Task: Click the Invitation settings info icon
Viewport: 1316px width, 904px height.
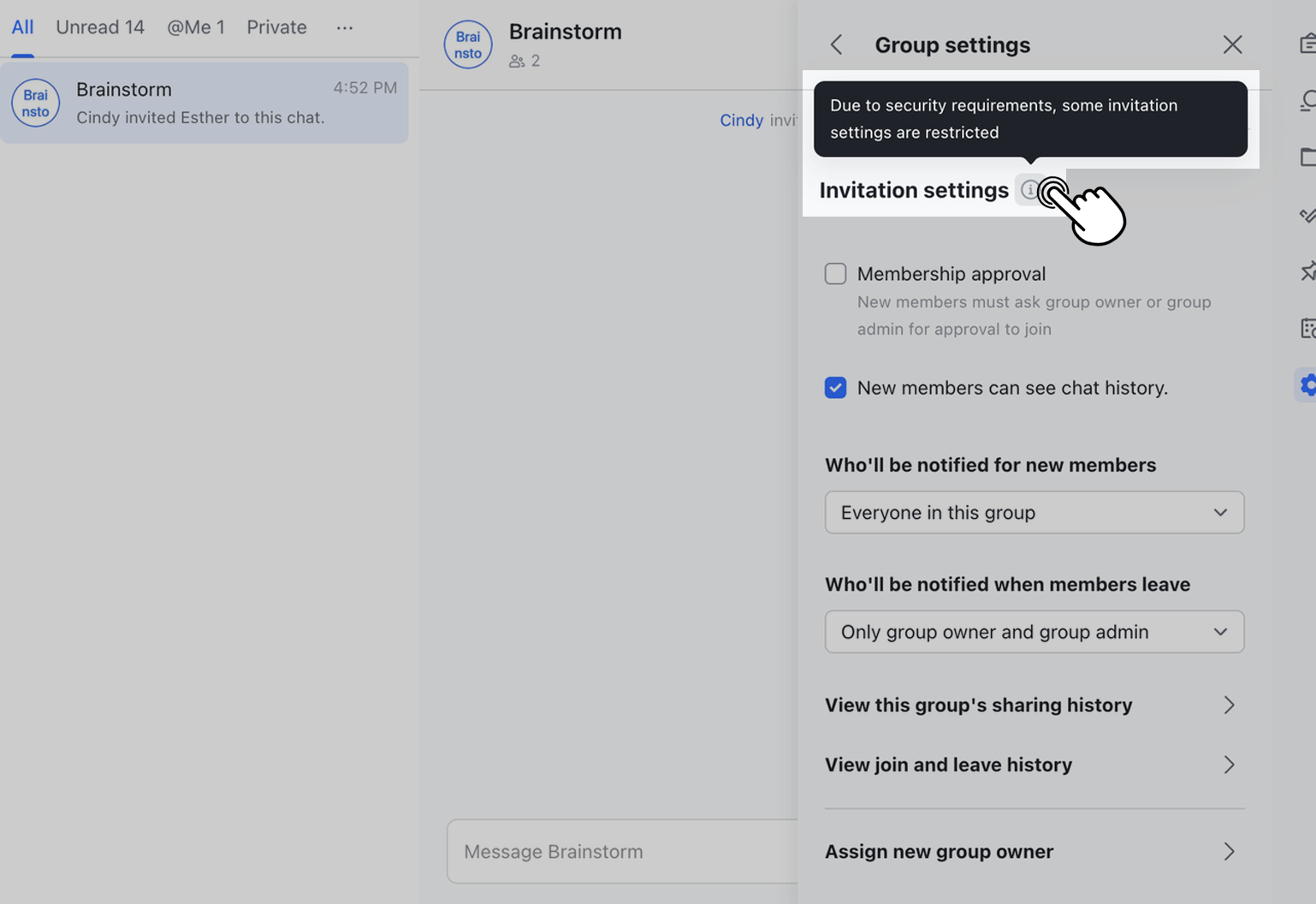Action: [x=1030, y=190]
